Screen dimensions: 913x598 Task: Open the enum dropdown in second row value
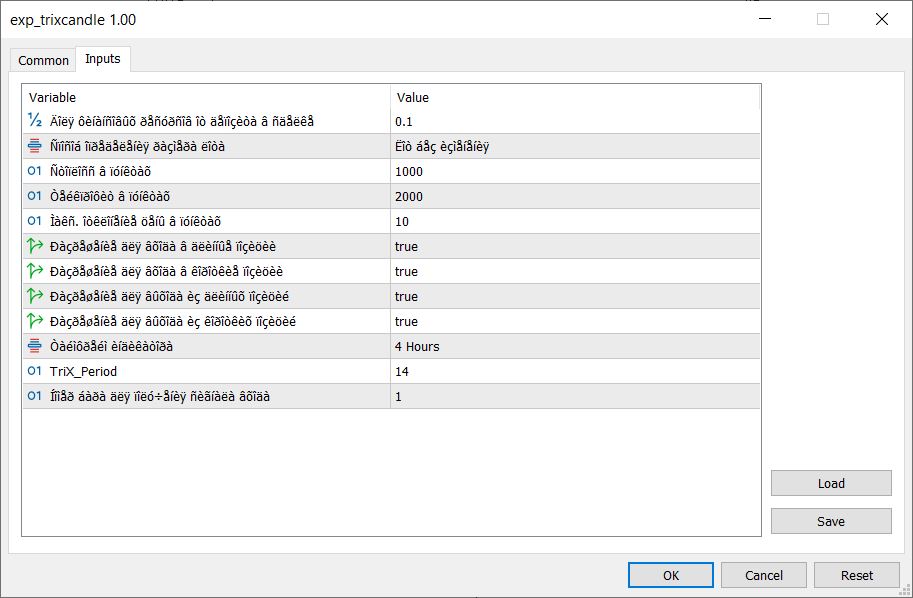click(574, 146)
